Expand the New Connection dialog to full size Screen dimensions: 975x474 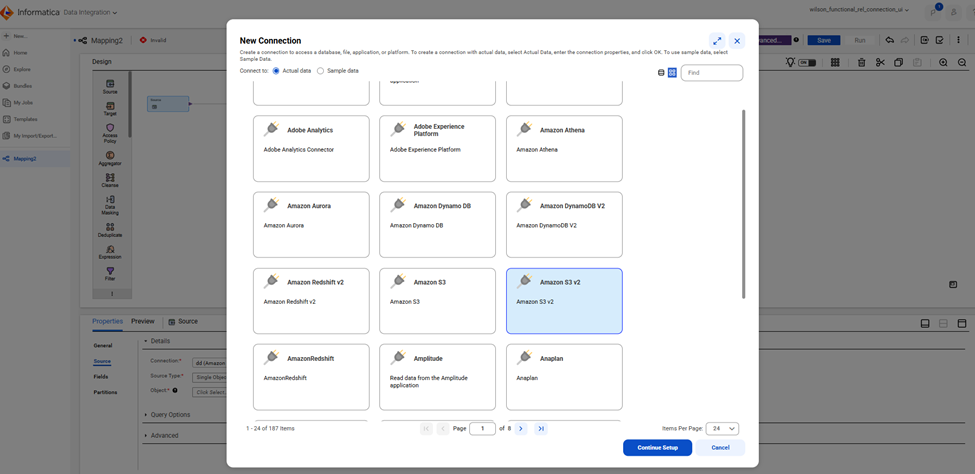[717, 41]
